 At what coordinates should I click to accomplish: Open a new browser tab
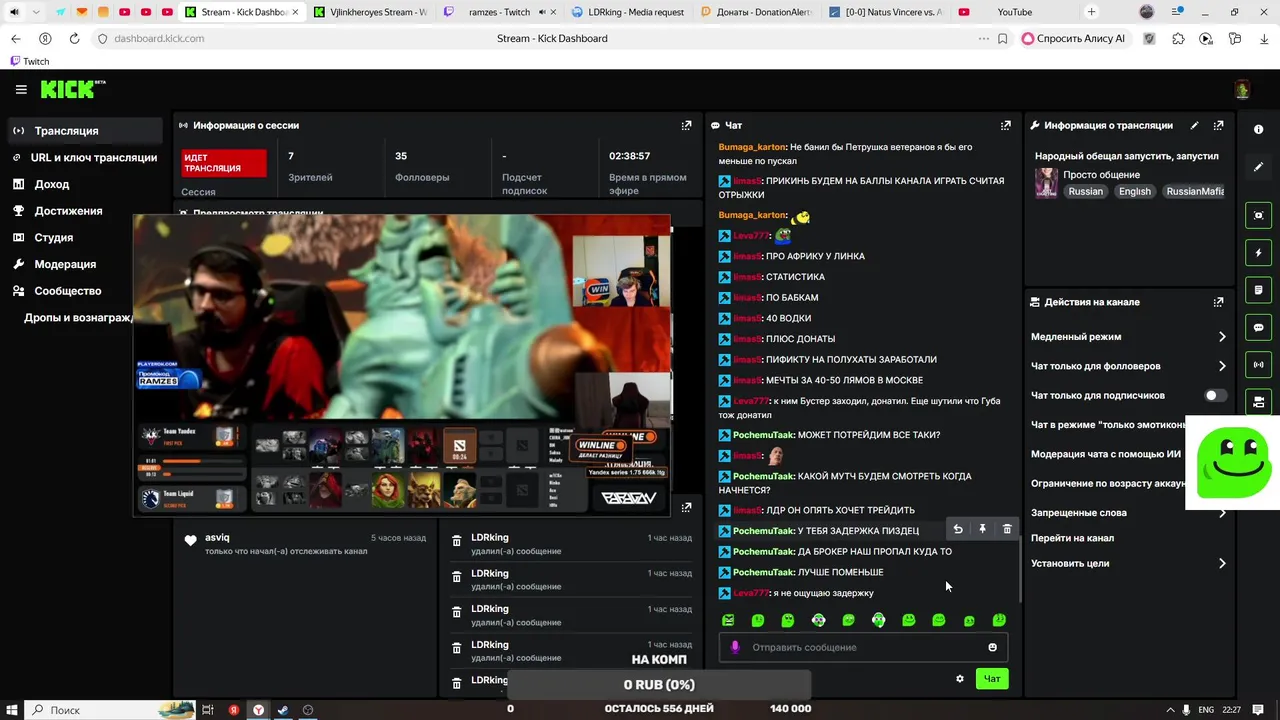click(x=1091, y=12)
